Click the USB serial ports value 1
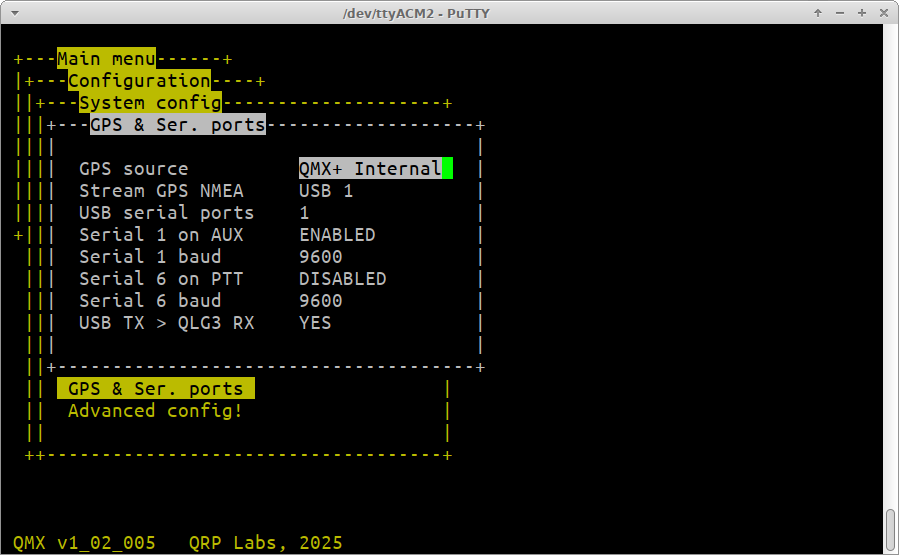 click(304, 213)
